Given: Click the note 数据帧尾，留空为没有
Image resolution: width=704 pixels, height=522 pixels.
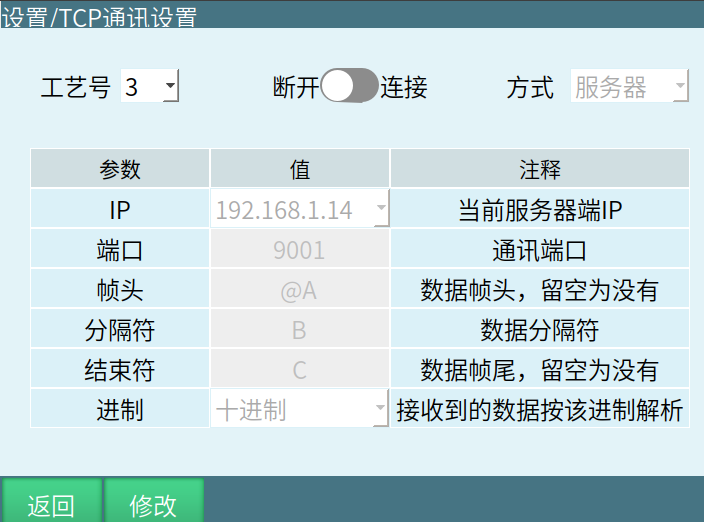Looking at the screenshot, I should pos(540,368).
